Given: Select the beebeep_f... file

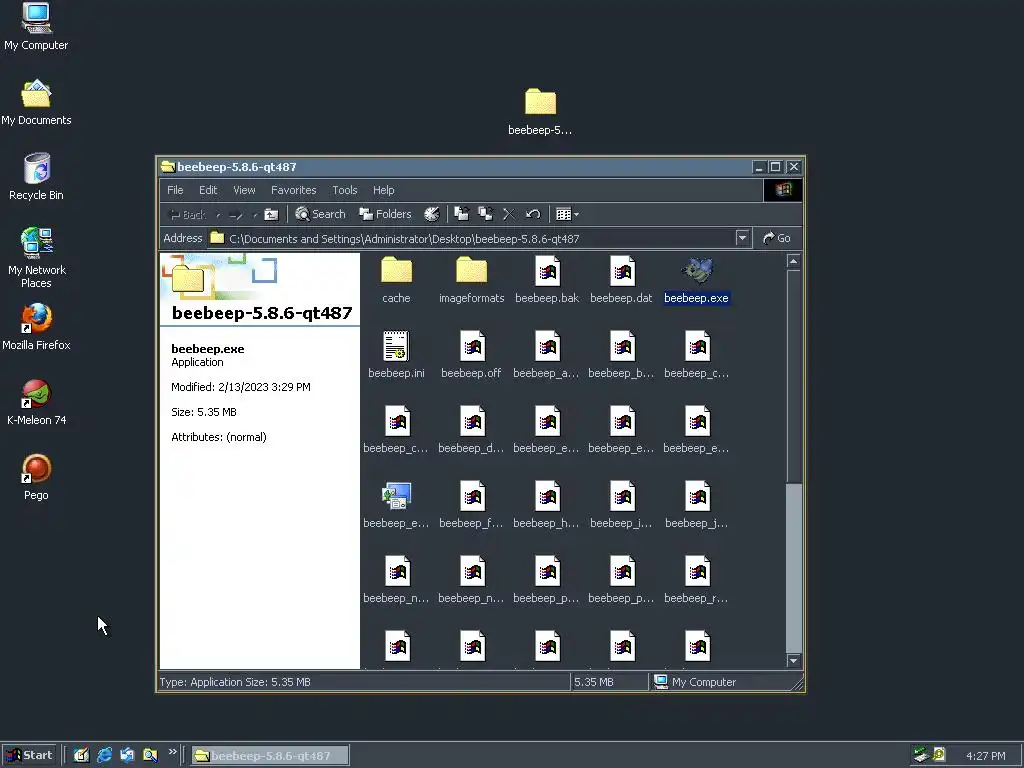Looking at the screenshot, I should [x=472, y=505].
